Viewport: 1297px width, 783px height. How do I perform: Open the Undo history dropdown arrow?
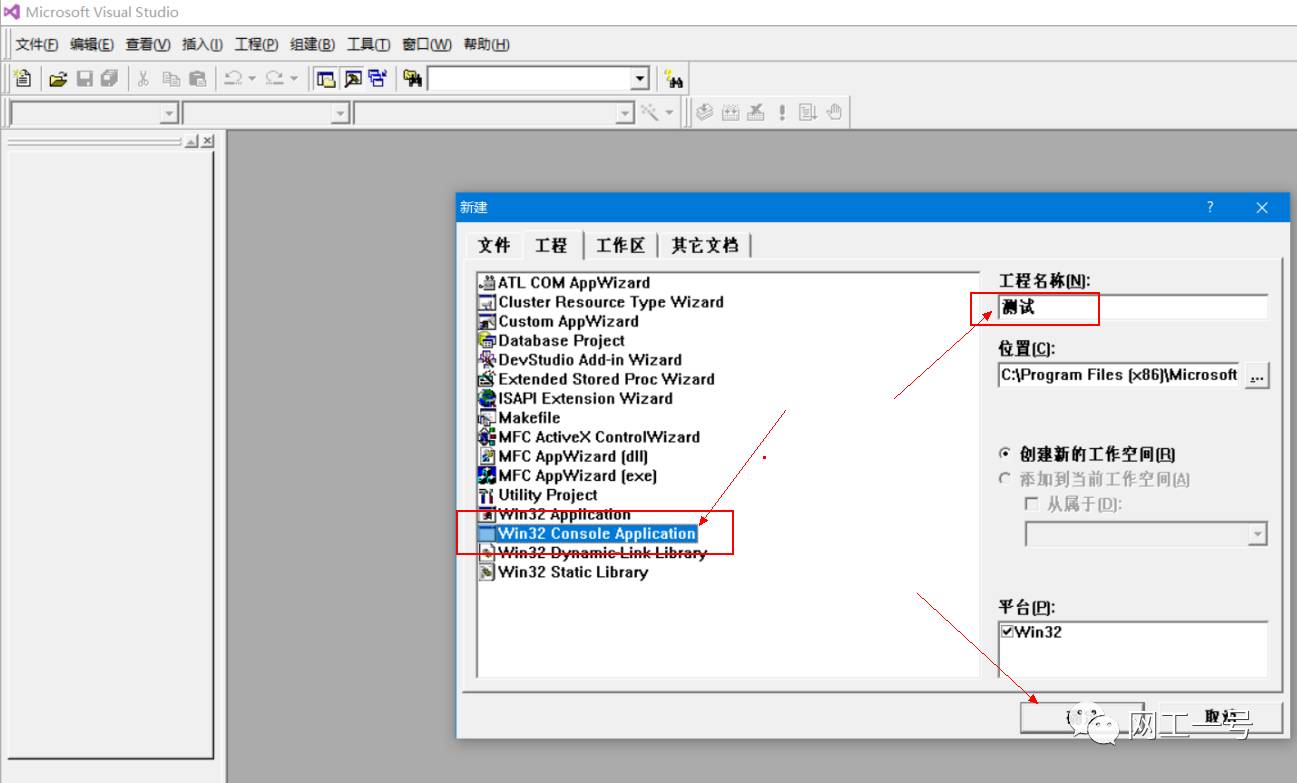(x=252, y=79)
